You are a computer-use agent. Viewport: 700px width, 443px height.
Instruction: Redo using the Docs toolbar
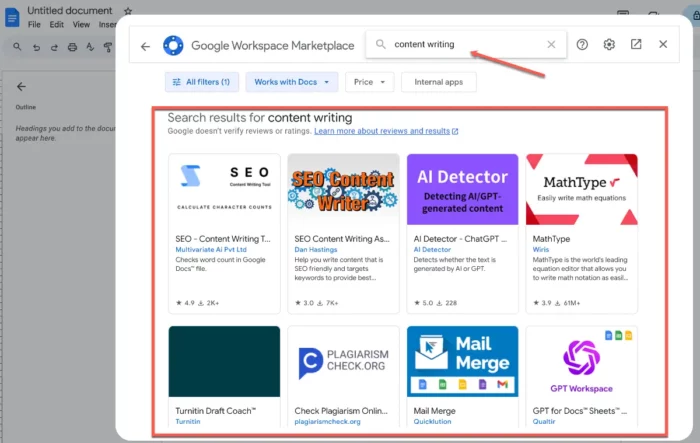pos(54,47)
